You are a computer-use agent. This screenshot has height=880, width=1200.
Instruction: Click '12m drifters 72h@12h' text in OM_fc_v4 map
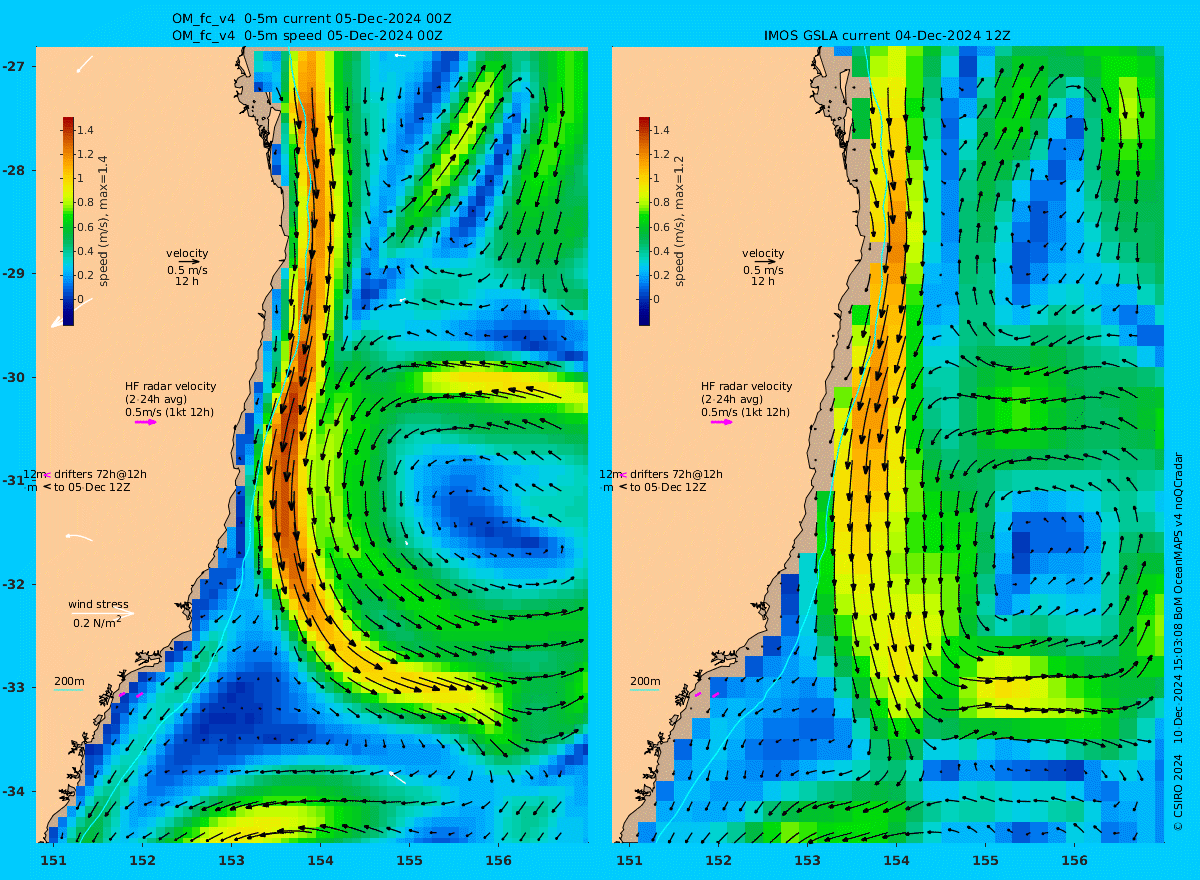pyautogui.click(x=84, y=474)
